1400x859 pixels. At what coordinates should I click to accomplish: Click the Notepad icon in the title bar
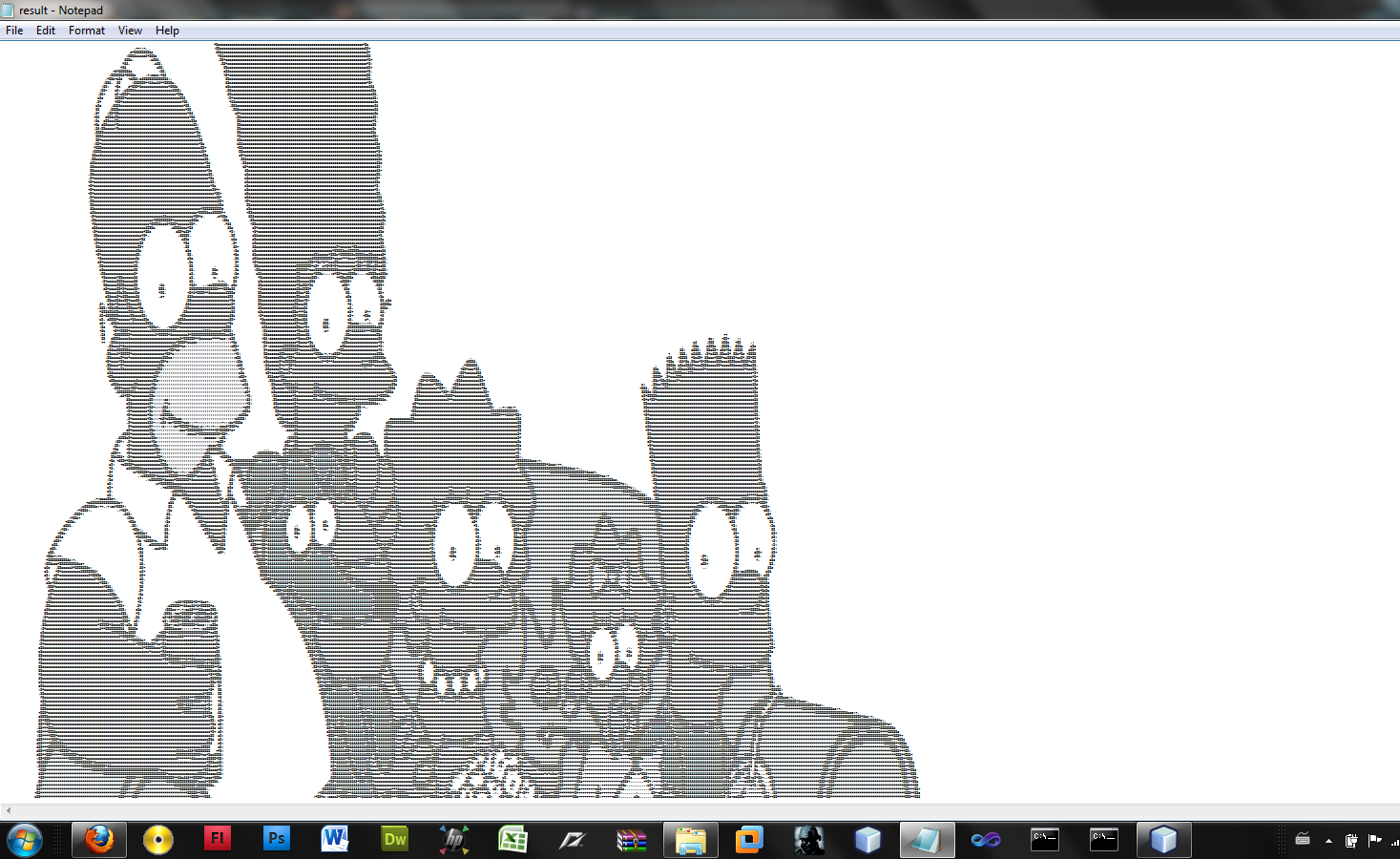click(x=7, y=10)
